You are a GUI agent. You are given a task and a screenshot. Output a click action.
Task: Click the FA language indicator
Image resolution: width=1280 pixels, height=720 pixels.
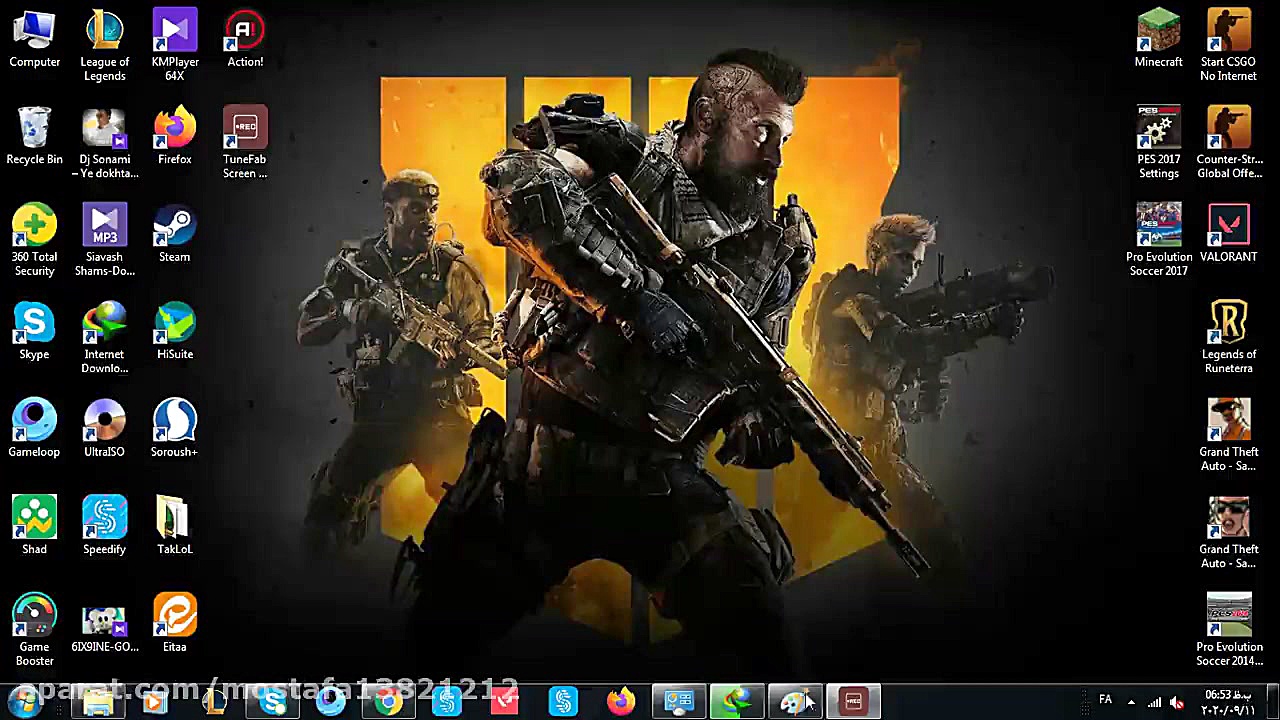1105,699
